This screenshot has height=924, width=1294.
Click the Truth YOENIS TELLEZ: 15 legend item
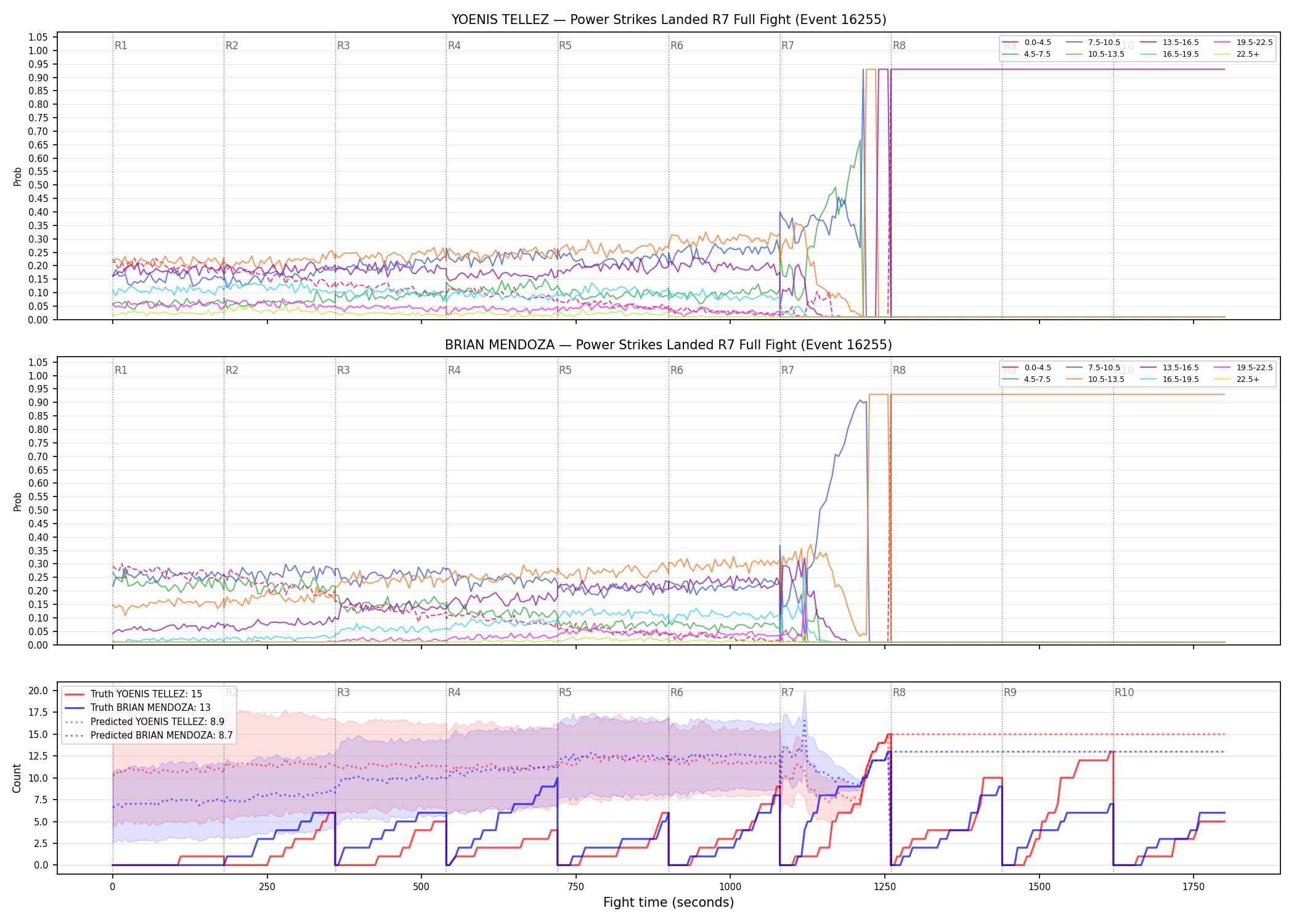point(133,694)
